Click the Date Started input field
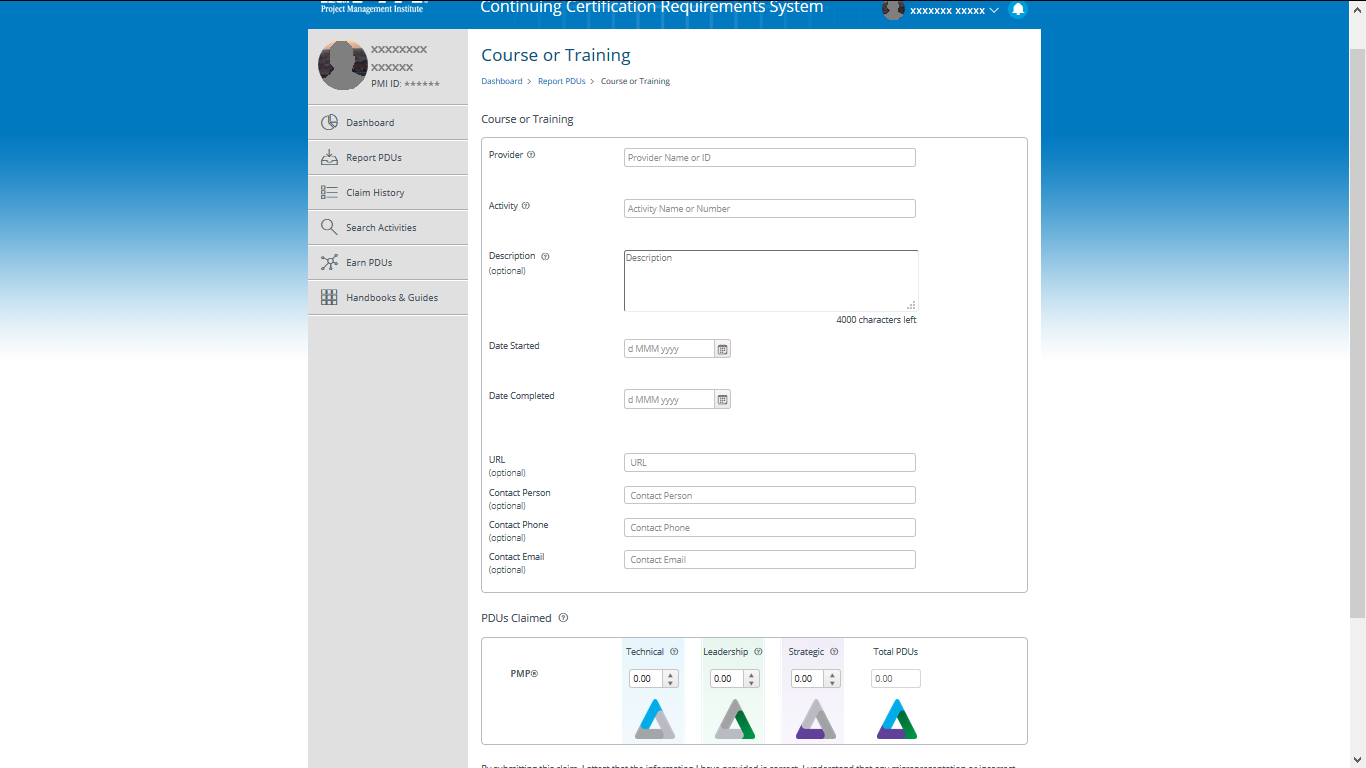Screen dimensions: 1366x768 pyautogui.click(x=669, y=349)
